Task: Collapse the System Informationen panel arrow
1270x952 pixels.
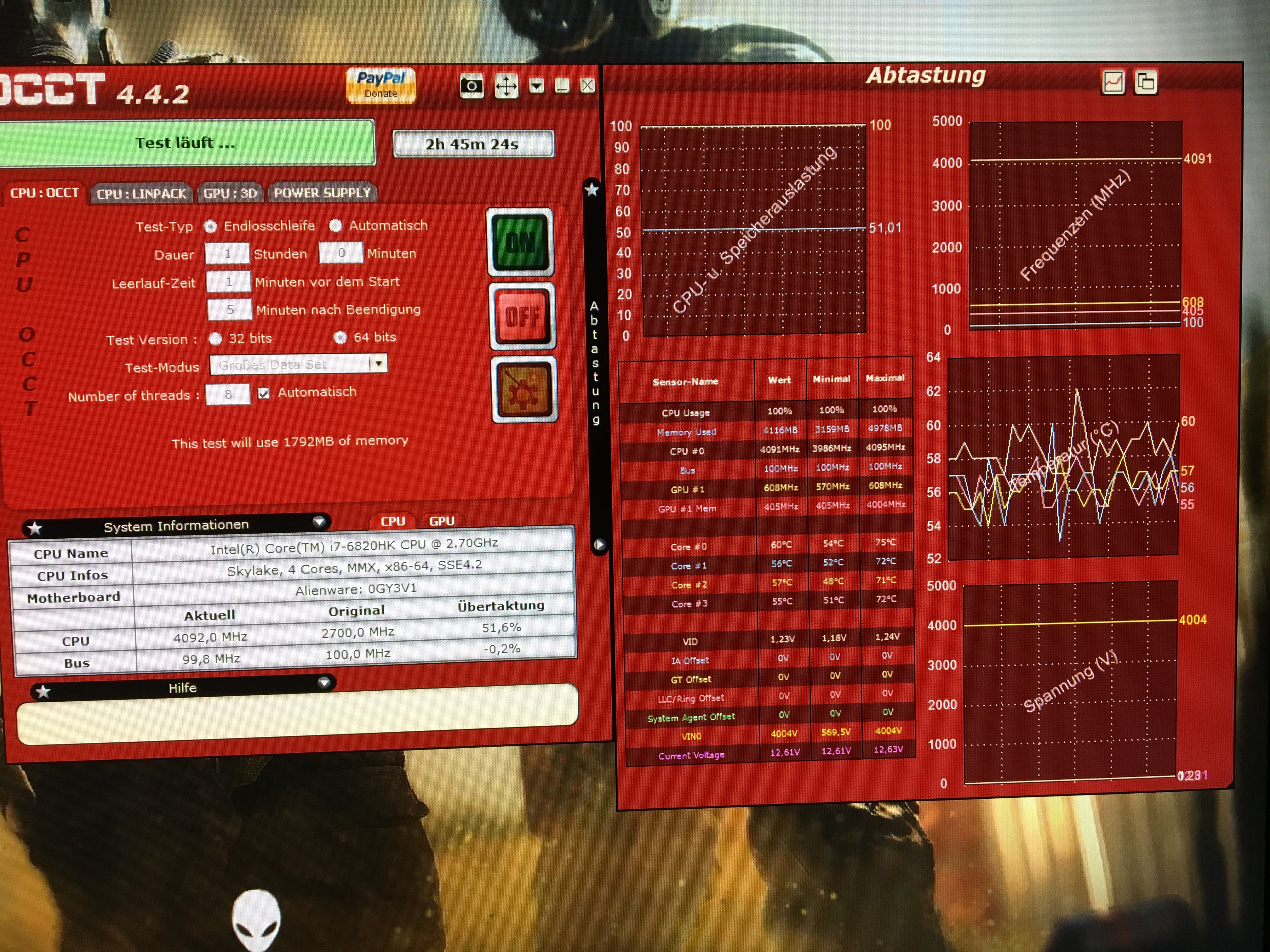Action: pos(319,522)
